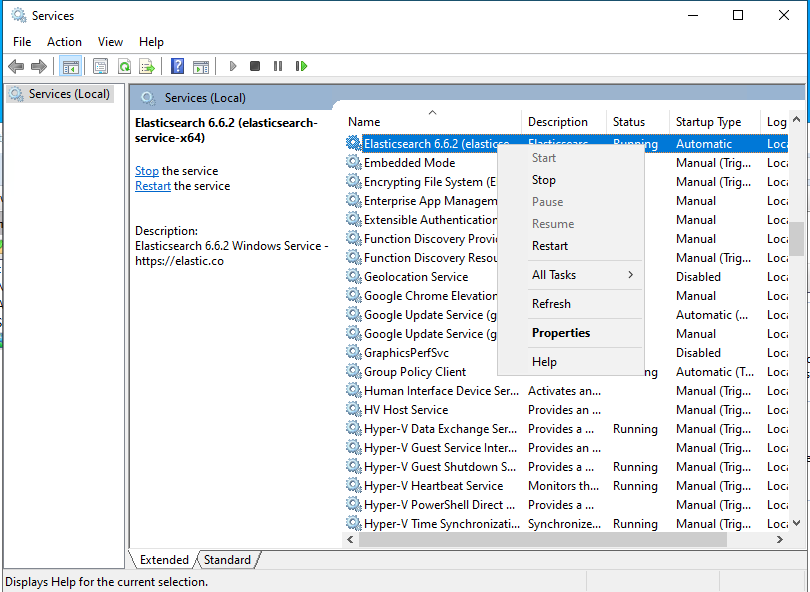Sort by the Description column header
This screenshot has height=592, width=810.
(564, 122)
